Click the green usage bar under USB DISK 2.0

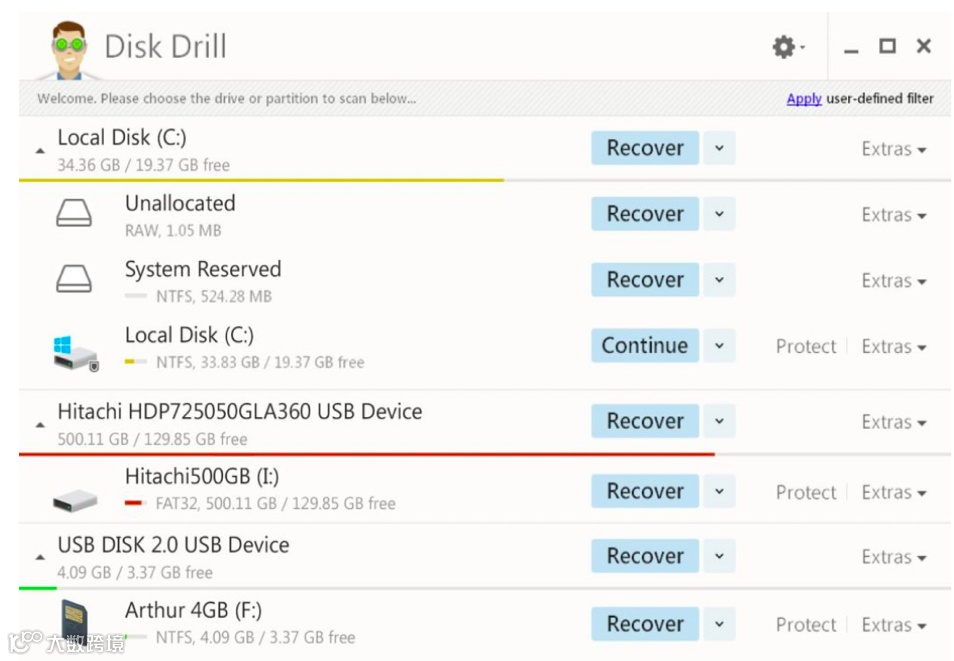coord(38,588)
